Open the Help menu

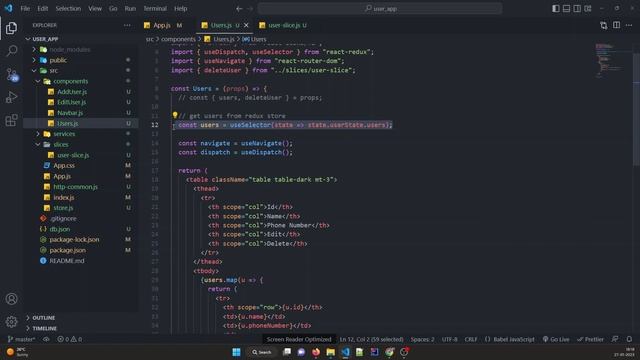(x=180, y=9)
